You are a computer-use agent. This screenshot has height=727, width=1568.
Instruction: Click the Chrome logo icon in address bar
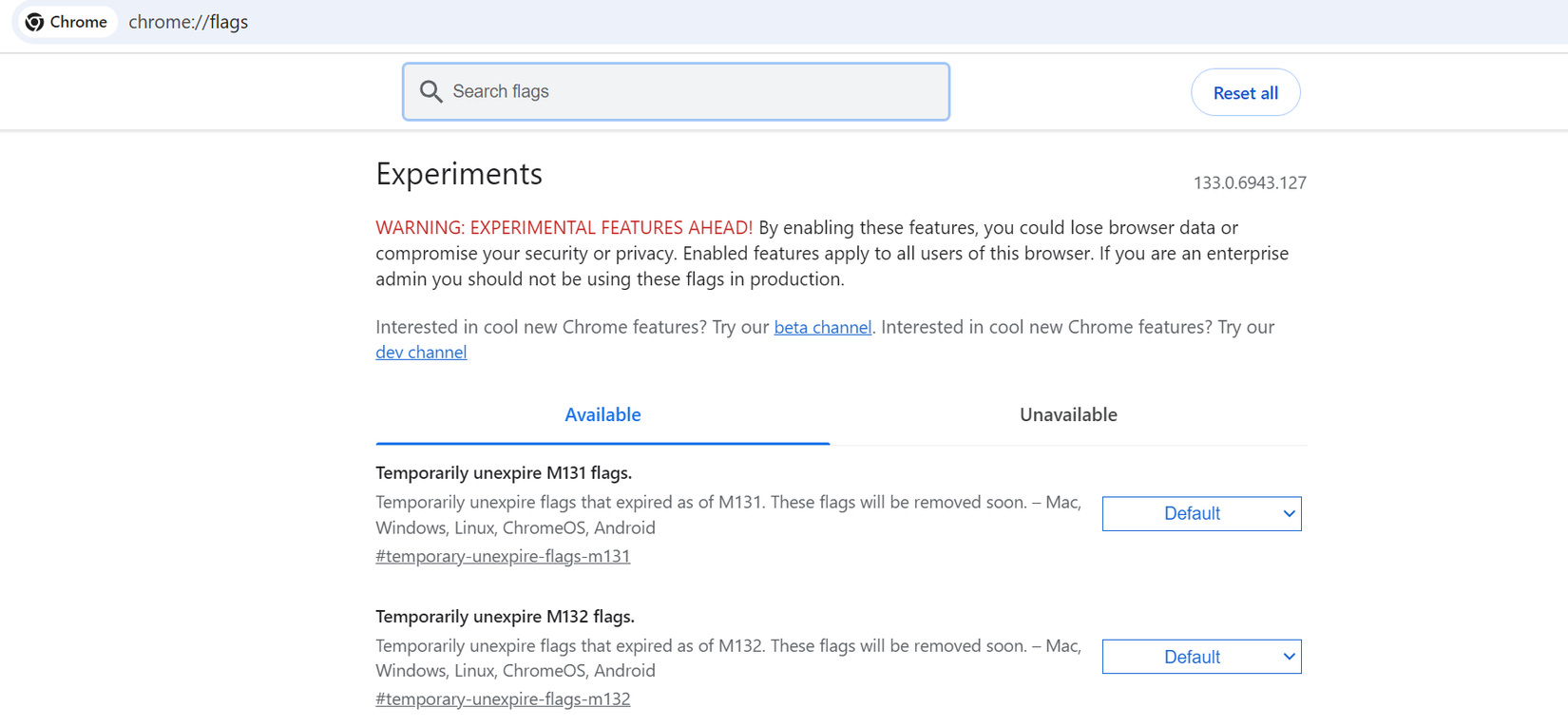35,22
